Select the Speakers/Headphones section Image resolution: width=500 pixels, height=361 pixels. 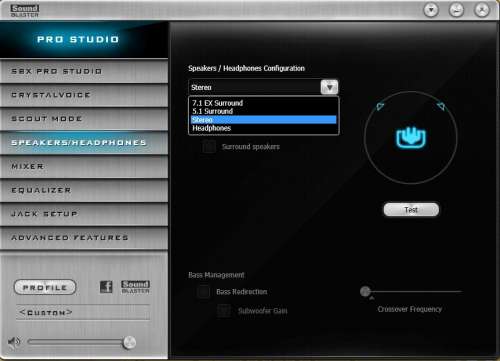(x=84, y=143)
